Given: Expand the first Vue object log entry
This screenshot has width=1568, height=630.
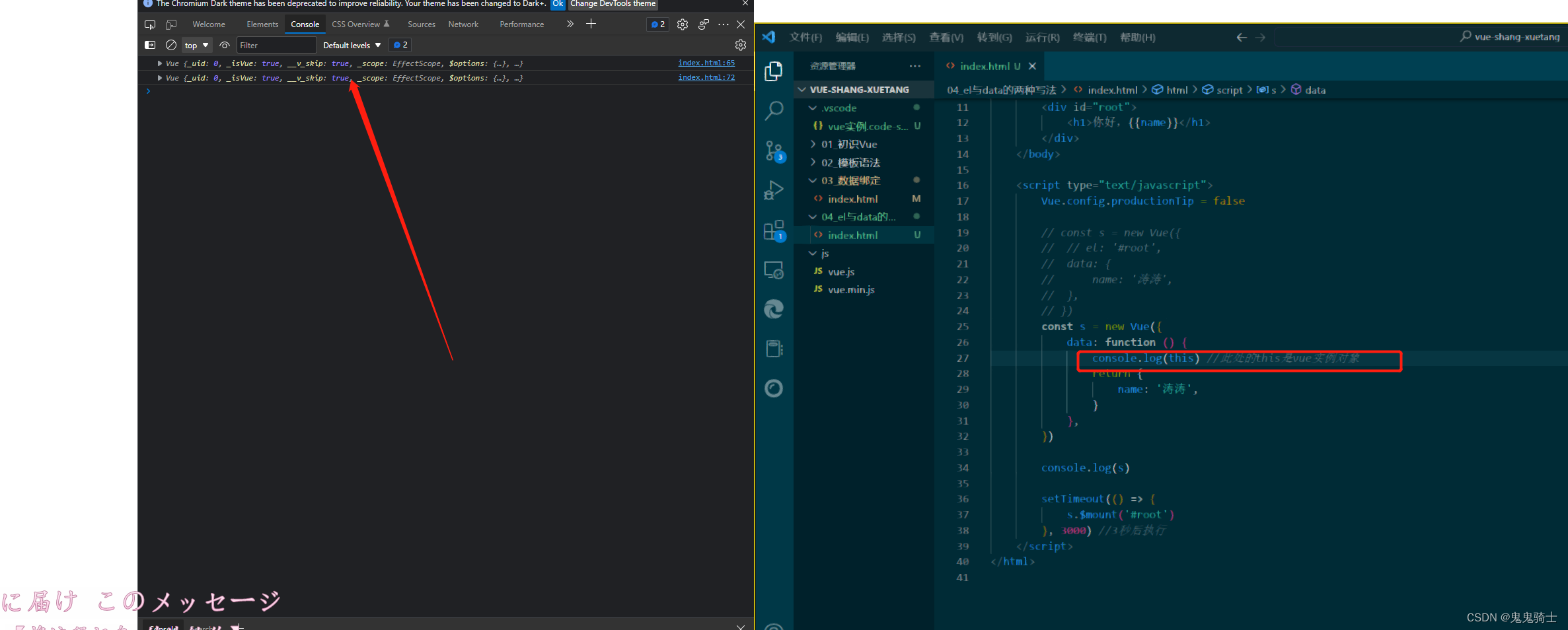Looking at the screenshot, I should [160, 63].
